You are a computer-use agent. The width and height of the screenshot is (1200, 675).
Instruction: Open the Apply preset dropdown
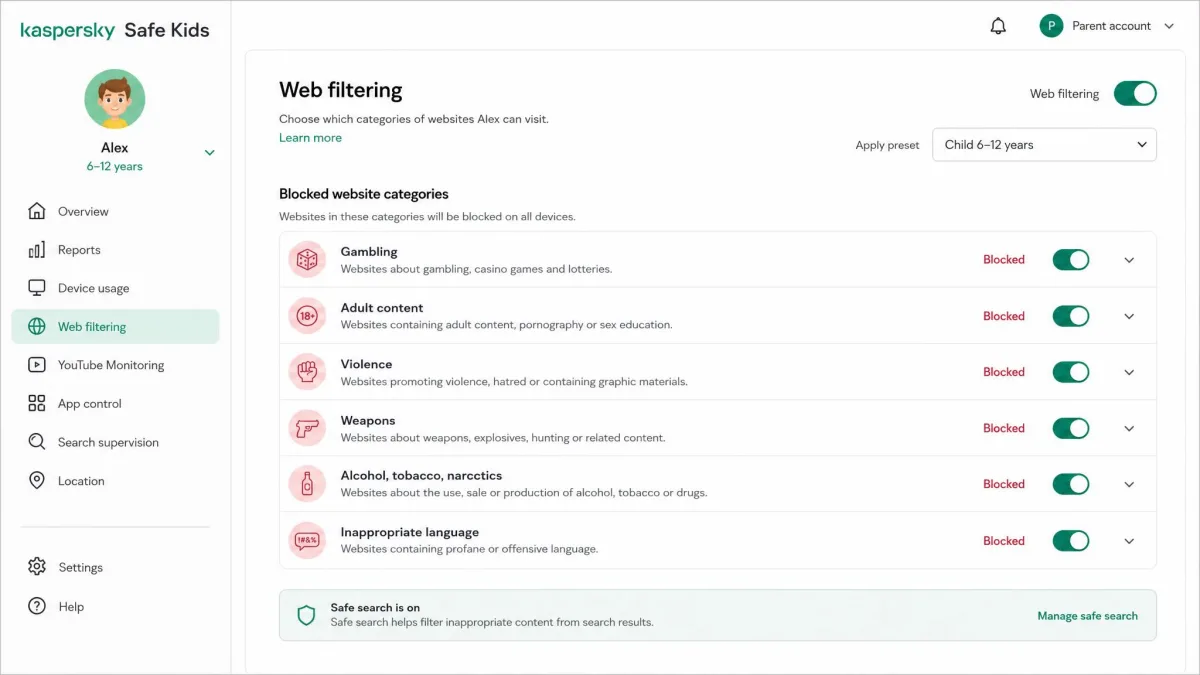[x=1044, y=145]
